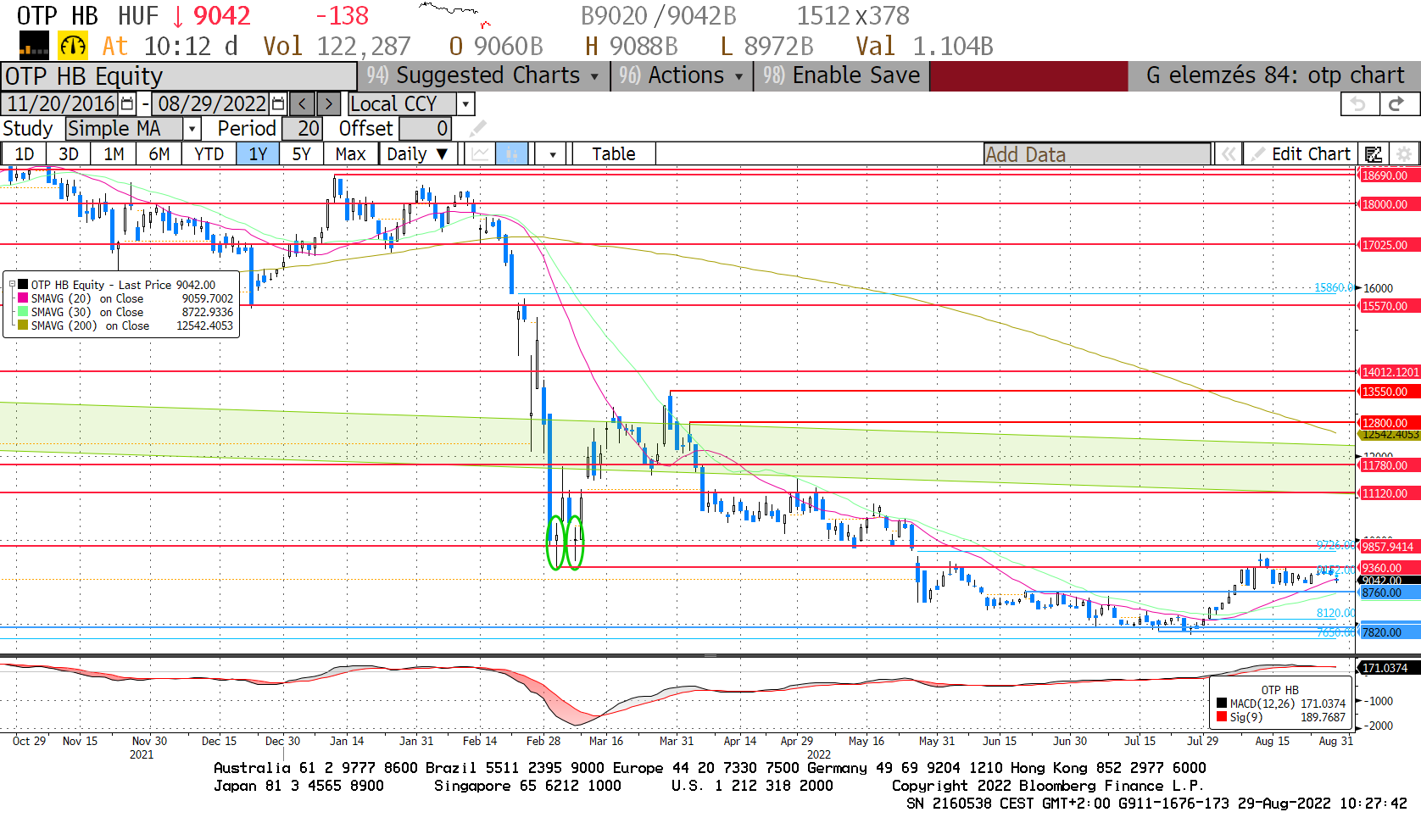The width and height of the screenshot is (1421, 840).
Task: Click the end date field 08/29/2022
Action: pyautogui.click(x=211, y=104)
